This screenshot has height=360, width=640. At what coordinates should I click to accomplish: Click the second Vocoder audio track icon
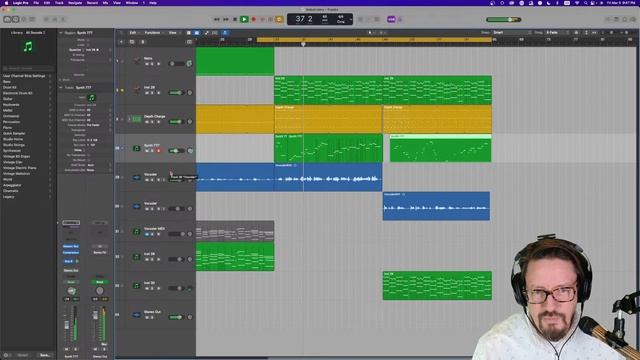tap(136, 206)
